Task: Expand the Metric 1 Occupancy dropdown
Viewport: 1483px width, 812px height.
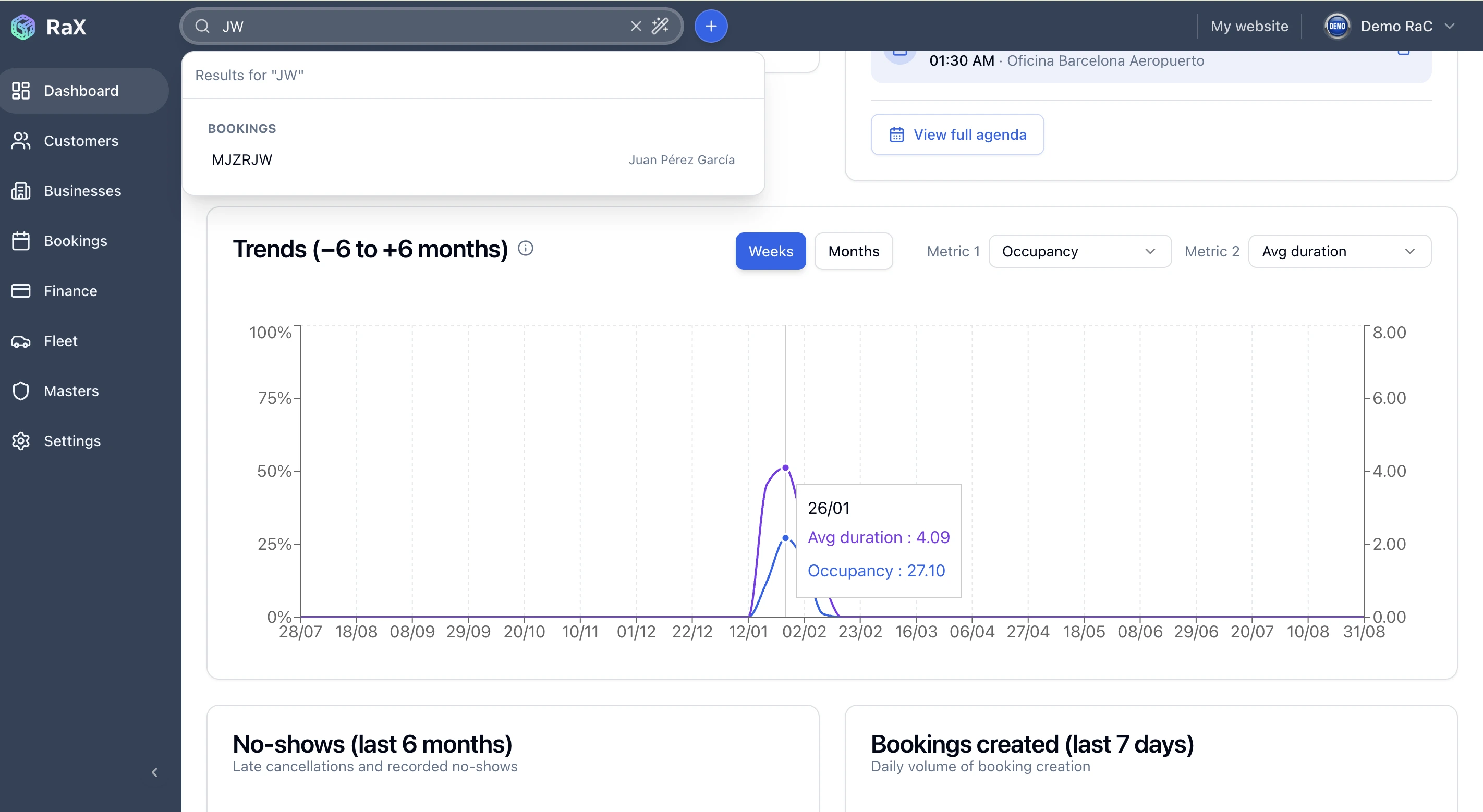Action: point(1079,252)
